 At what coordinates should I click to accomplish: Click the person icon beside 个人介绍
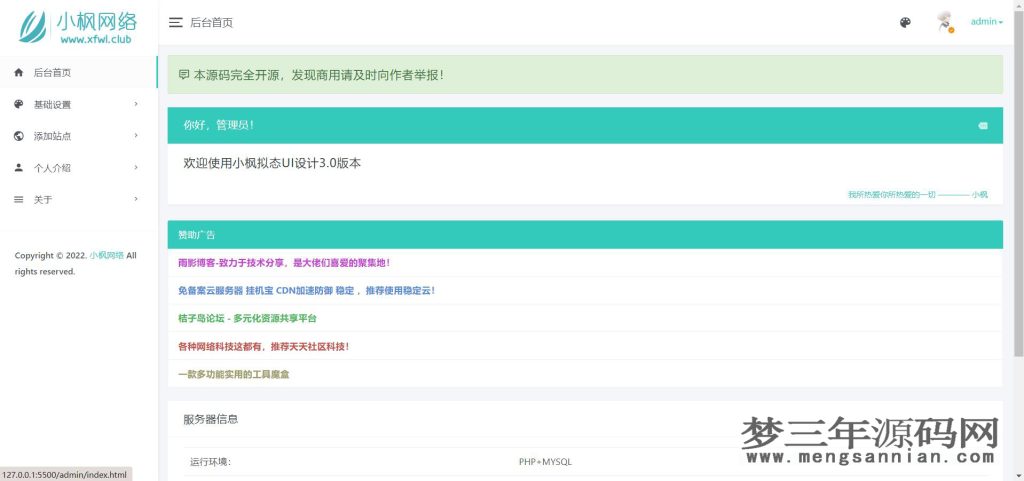[18, 168]
